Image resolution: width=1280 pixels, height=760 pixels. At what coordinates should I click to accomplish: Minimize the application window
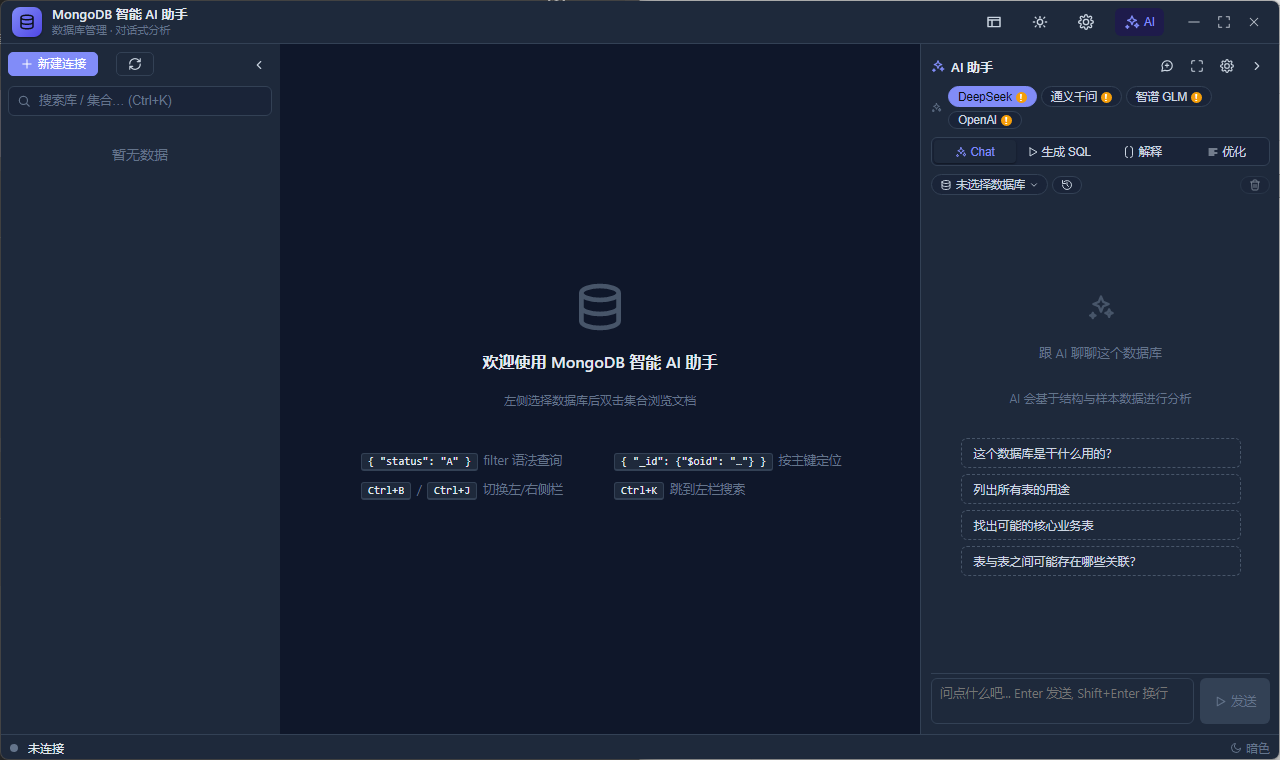click(1193, 22)
